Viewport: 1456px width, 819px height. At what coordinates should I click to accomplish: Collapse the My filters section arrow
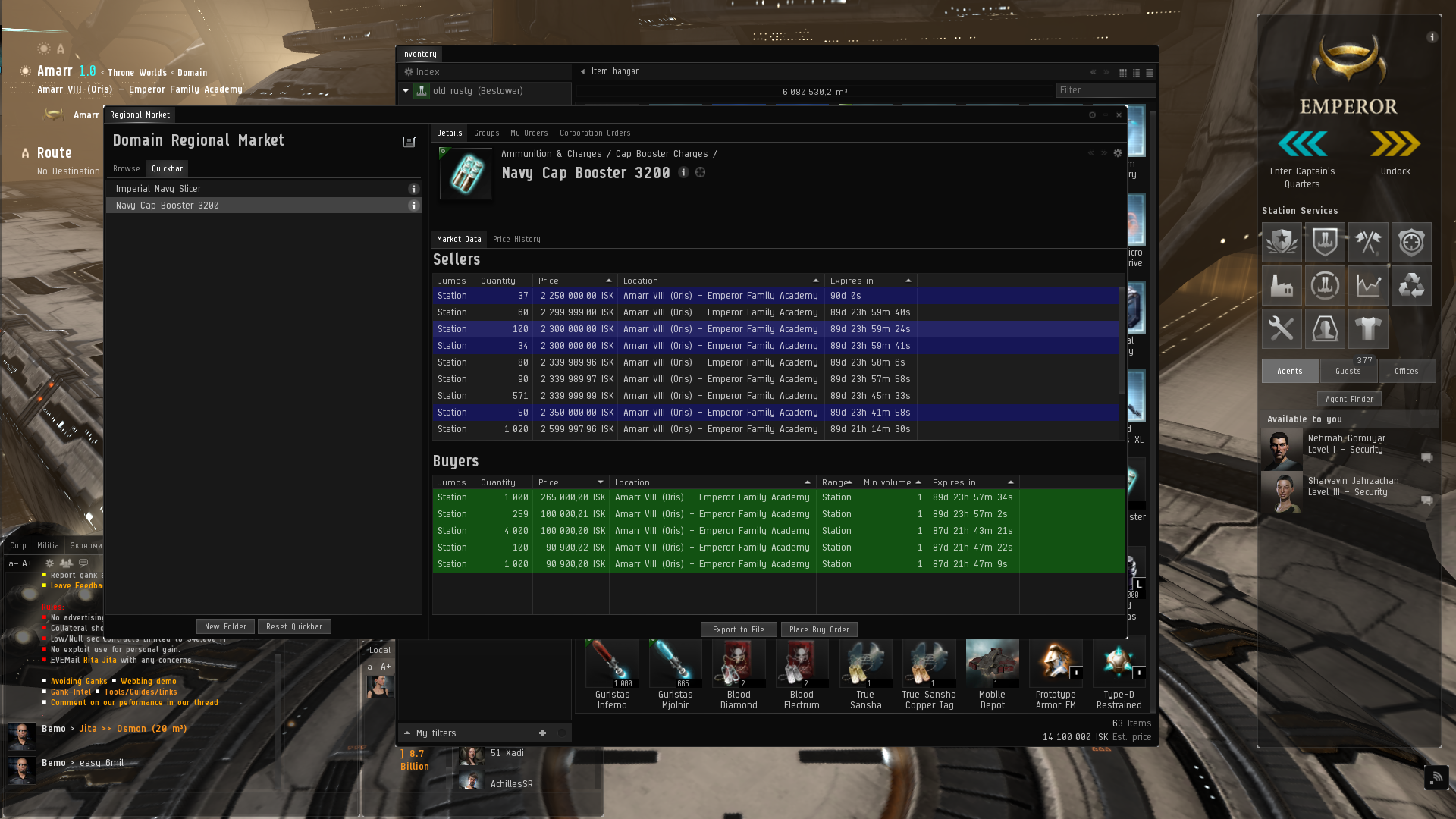coord(407,733)
